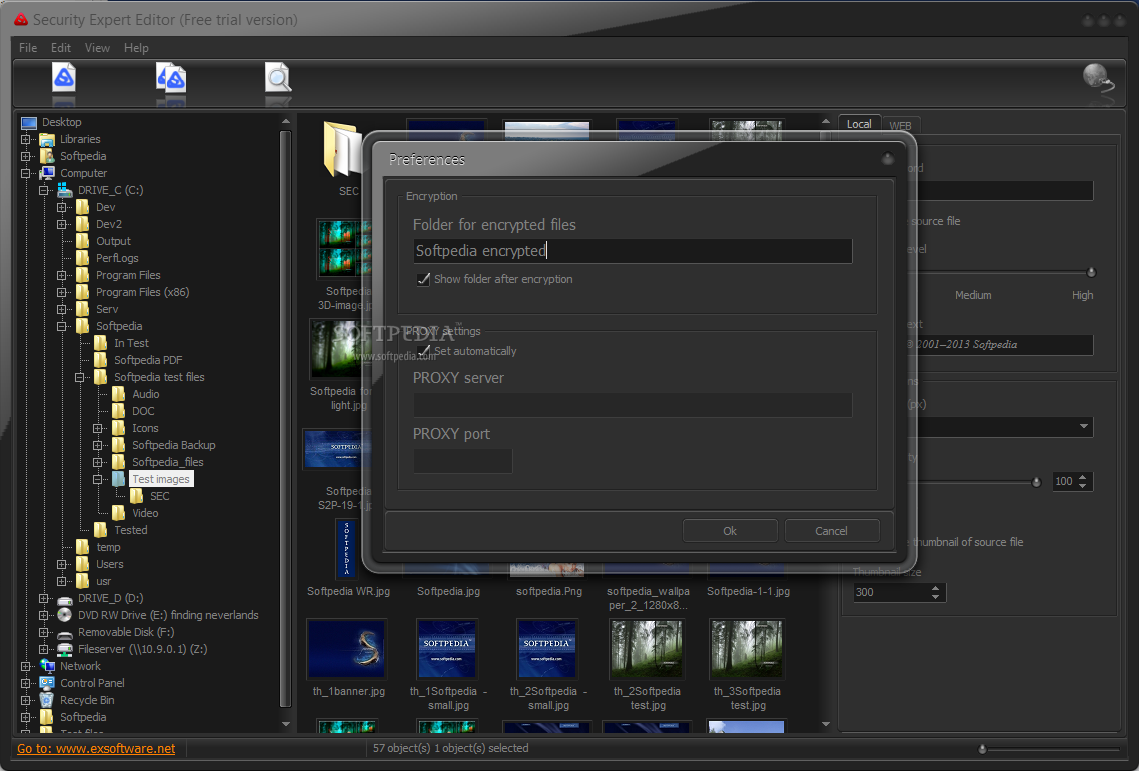Open the Help menu
This screenshot has height=771, width=1139.
point(136,48)
